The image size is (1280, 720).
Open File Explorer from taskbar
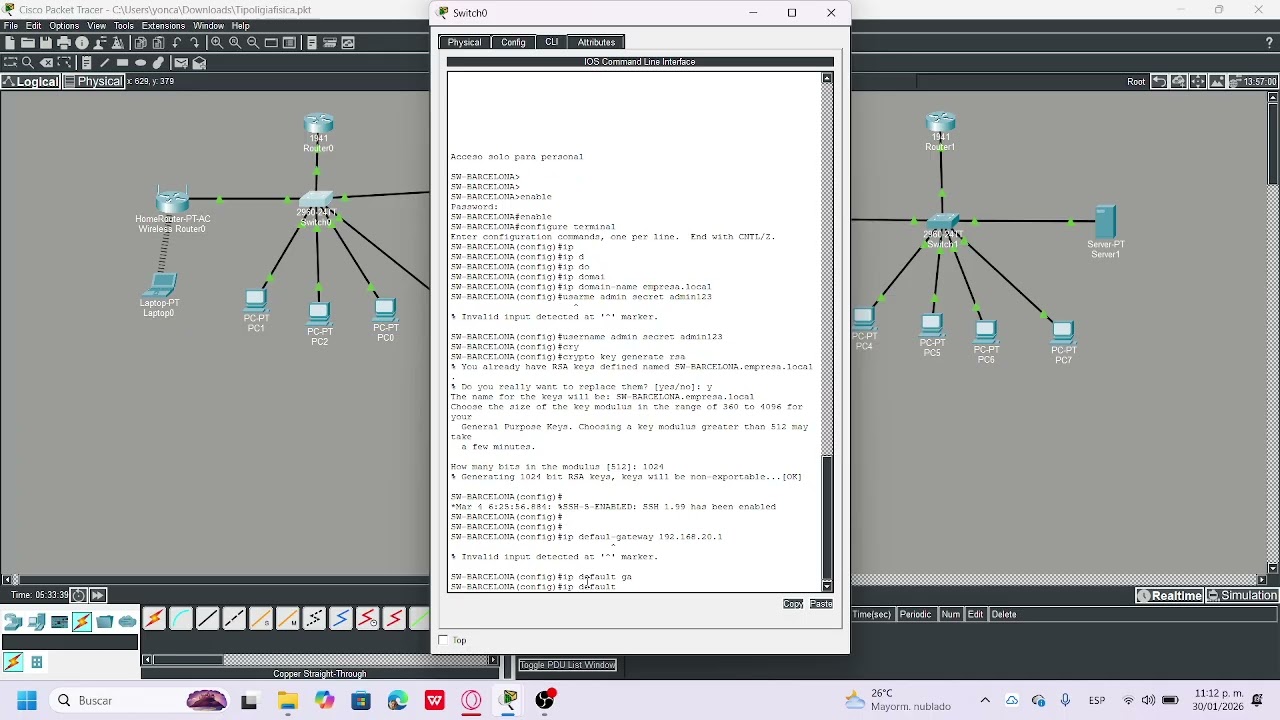287,701
